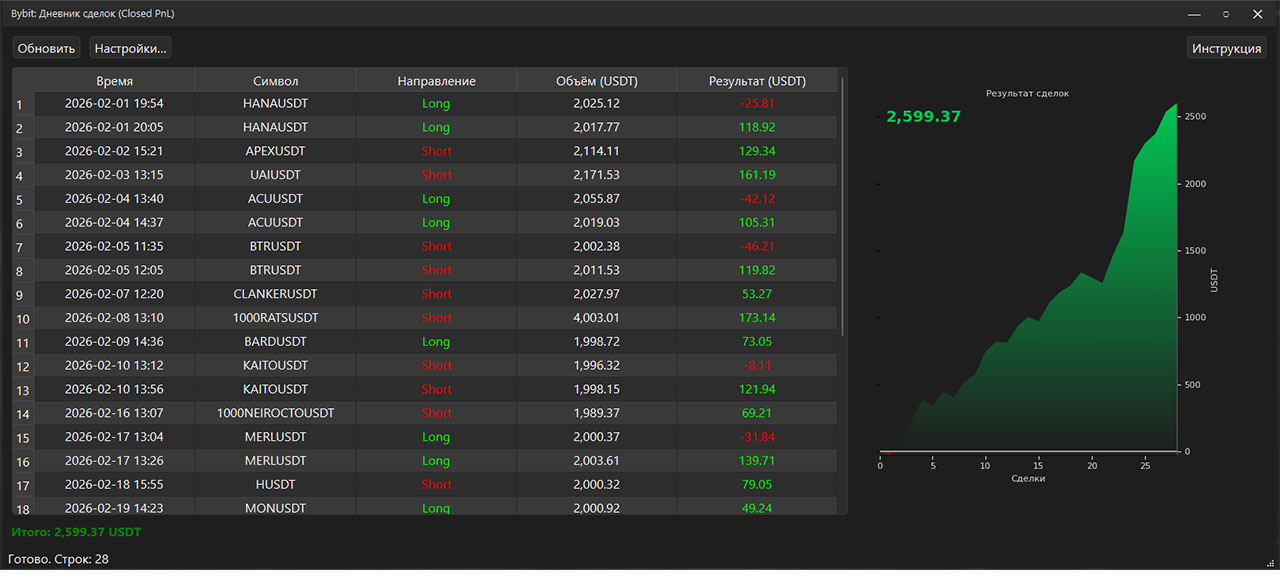Maximize the Bybit trade journal window
Image resolution: width=1280 pixels, height=580 pixels.
[x=1225, y=14]
